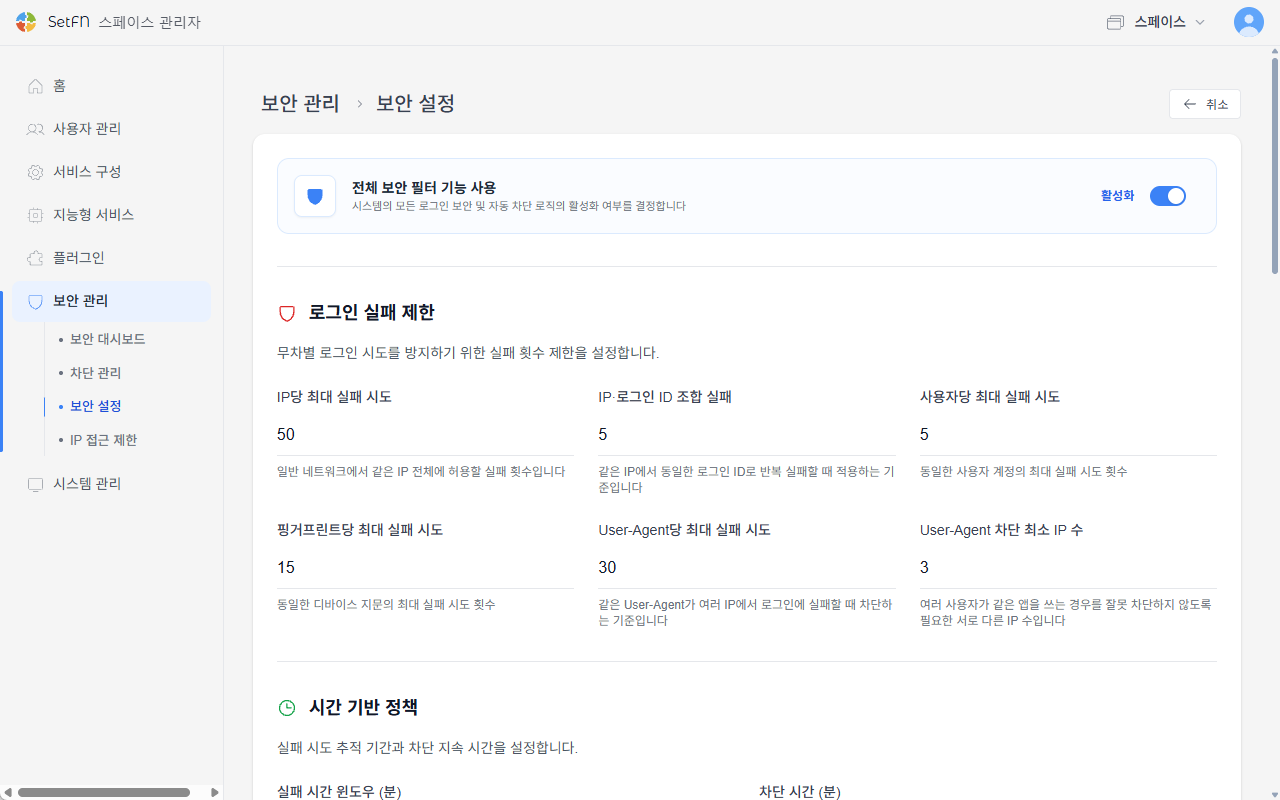Edit the 핑거프린트당 최대 실패 시도 field
Screen dimensions: 1280x800
(x=425, y=568)
